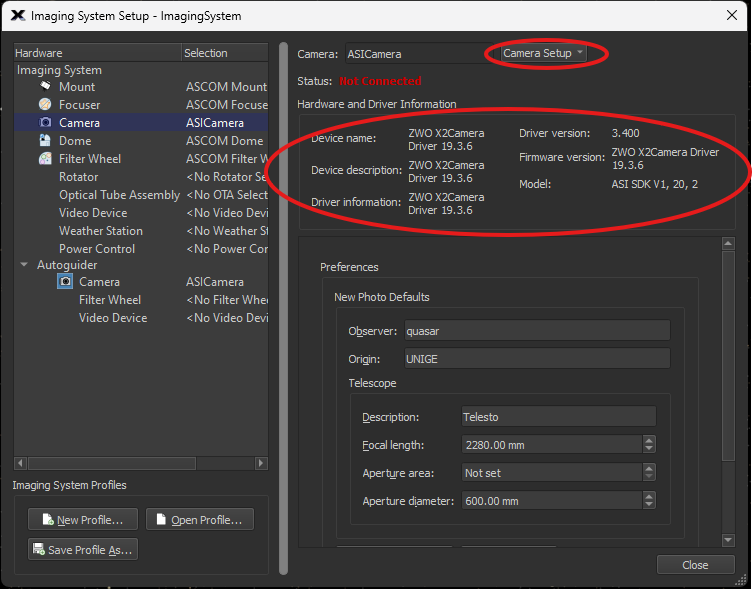Click Save Profile As button
This screenshot has height=589, width=753.
tap(83, 550)
